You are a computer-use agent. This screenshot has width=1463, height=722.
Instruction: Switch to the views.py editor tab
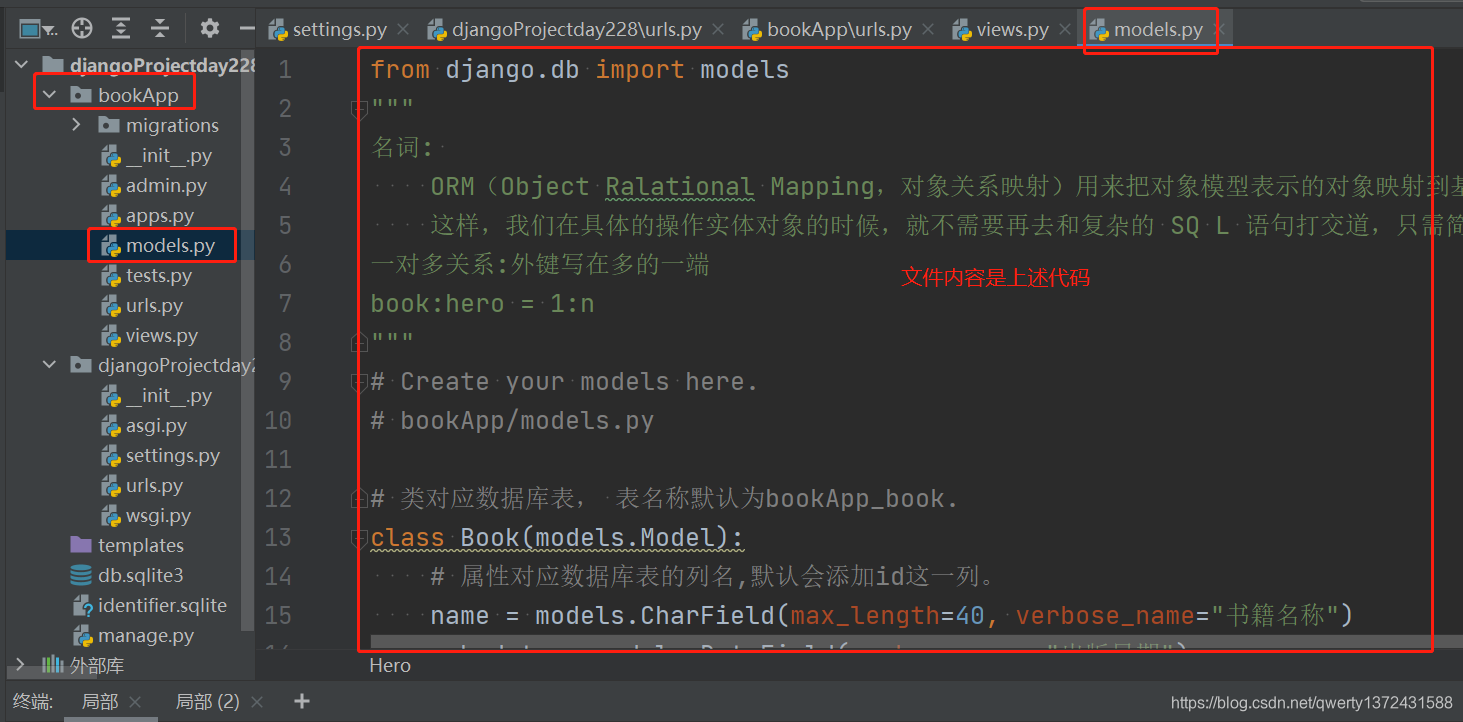(x=1000, y=29)
